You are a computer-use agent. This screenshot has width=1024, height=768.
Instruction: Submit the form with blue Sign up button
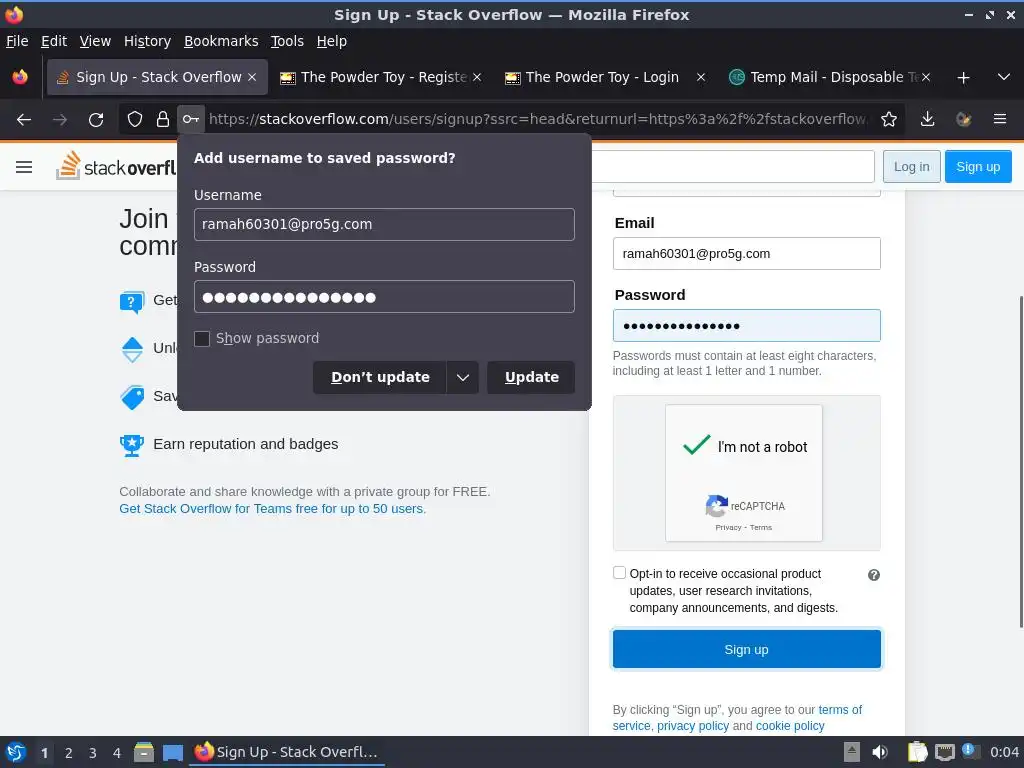tap(746, 650)
